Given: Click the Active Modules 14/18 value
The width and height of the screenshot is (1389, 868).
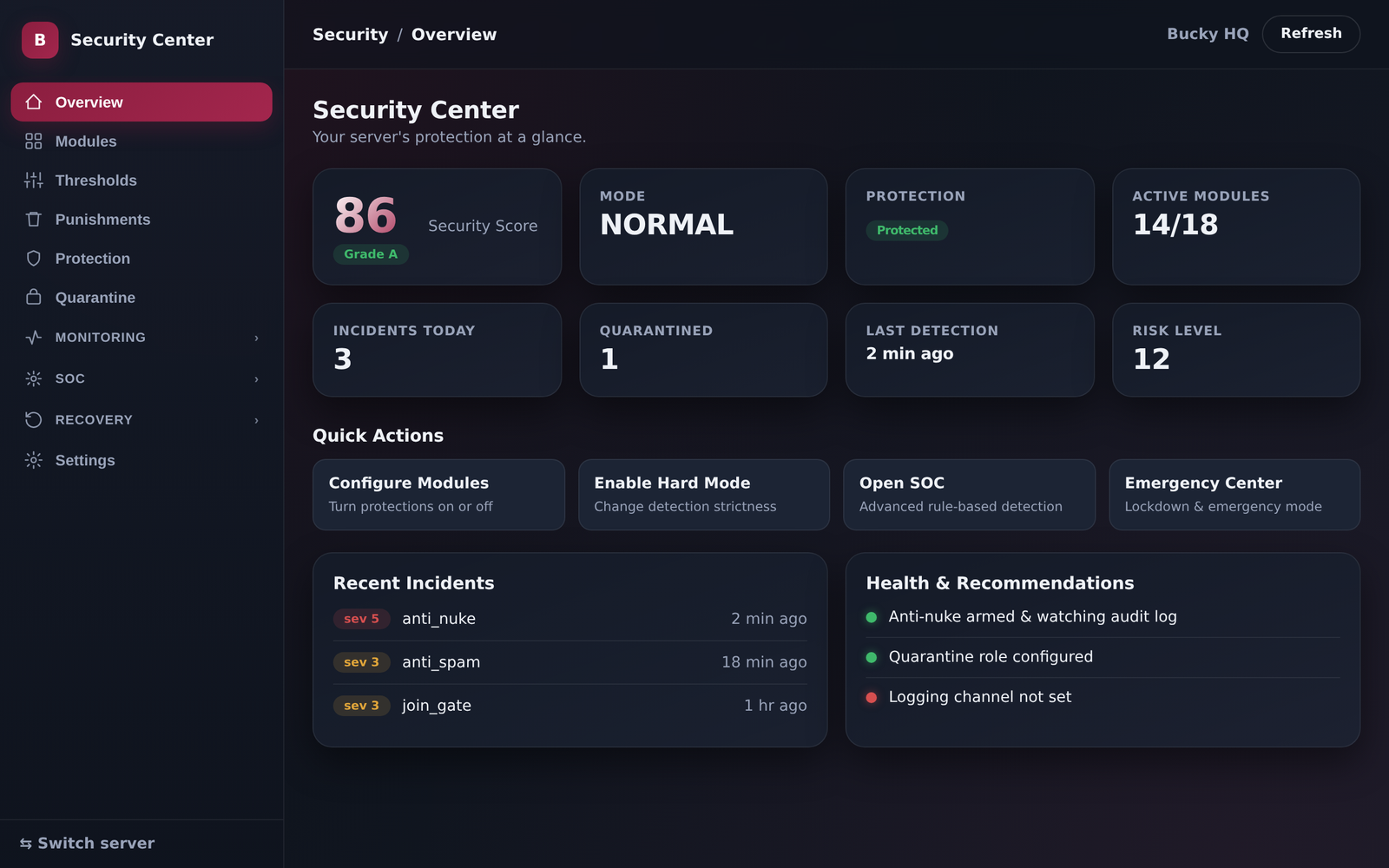Looking at the screenshot, I should [1175, 225].
